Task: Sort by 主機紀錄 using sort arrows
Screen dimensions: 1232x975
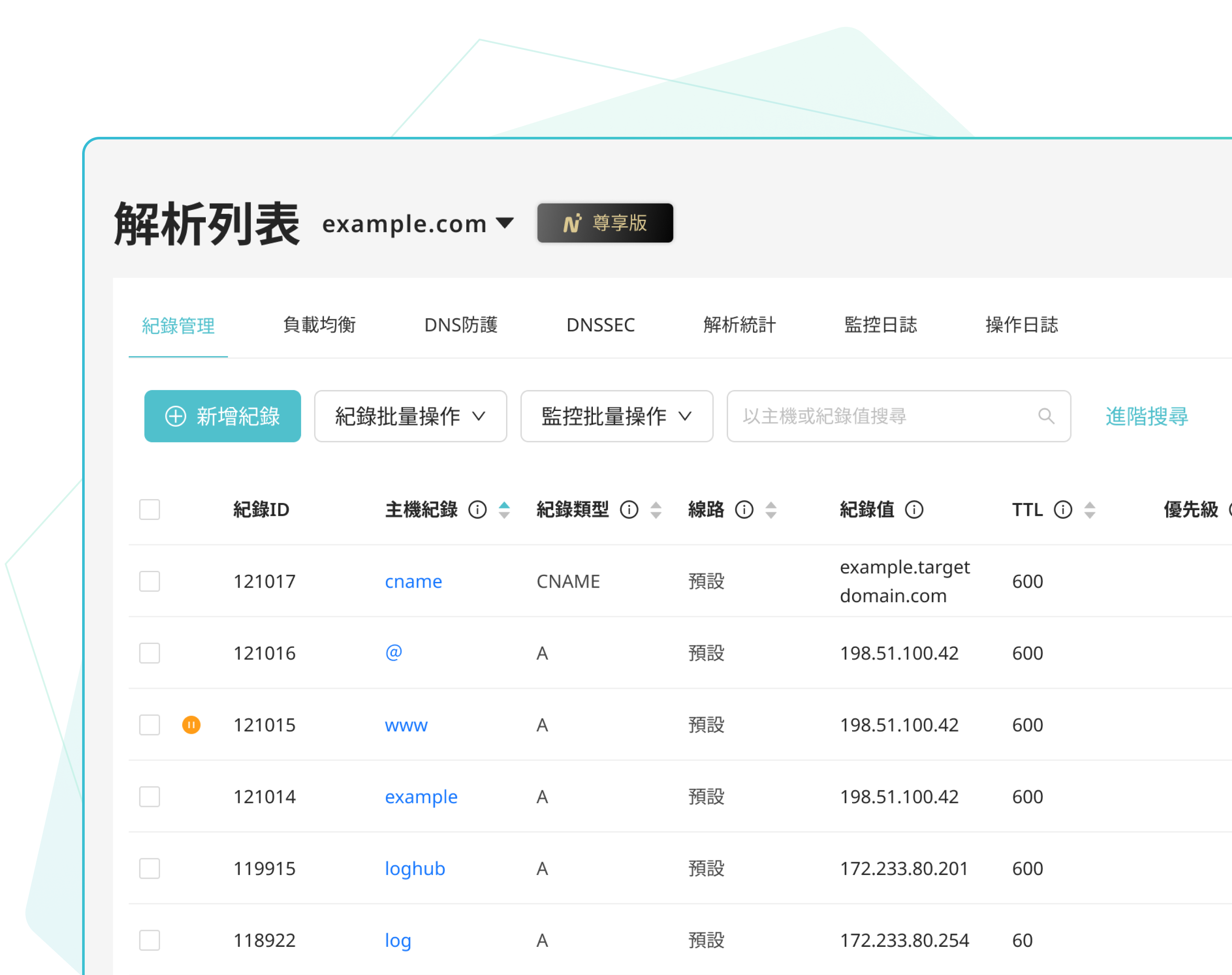Action: click(x=504, y=509)
